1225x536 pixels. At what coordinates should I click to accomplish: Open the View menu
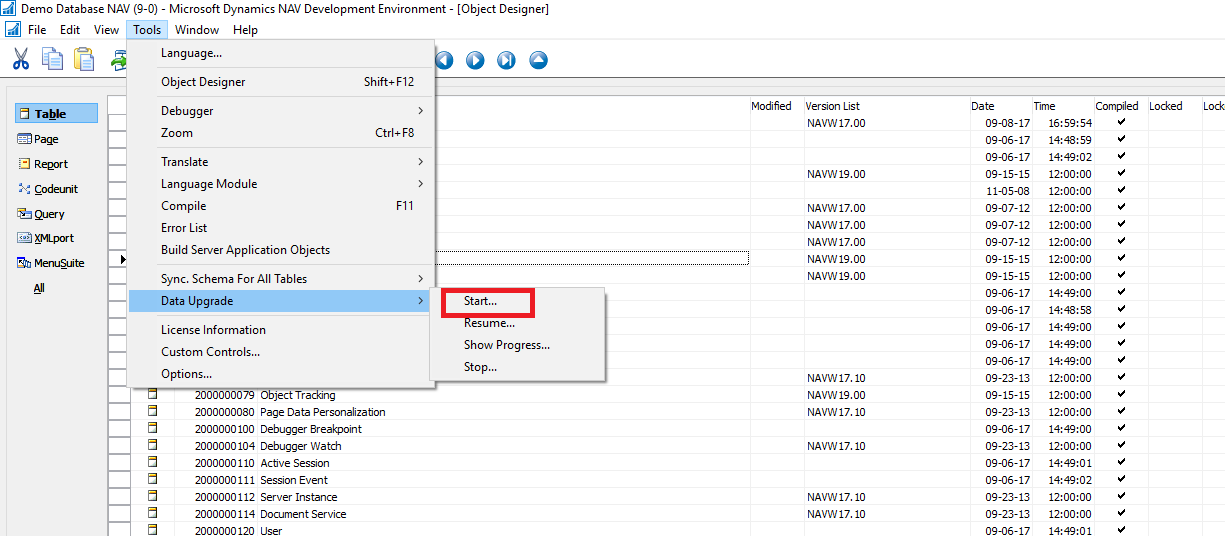click(x=107, y=30)
